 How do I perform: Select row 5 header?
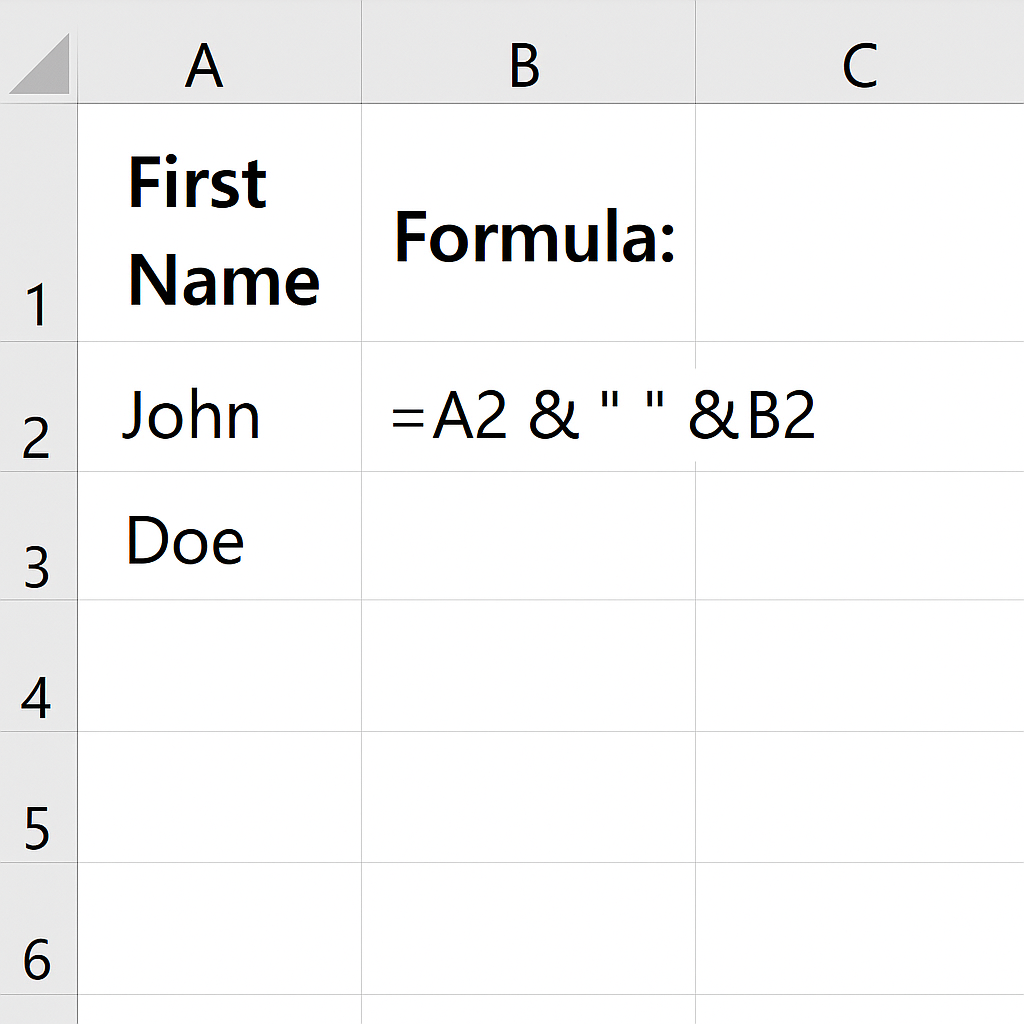(x=39, y=797)
